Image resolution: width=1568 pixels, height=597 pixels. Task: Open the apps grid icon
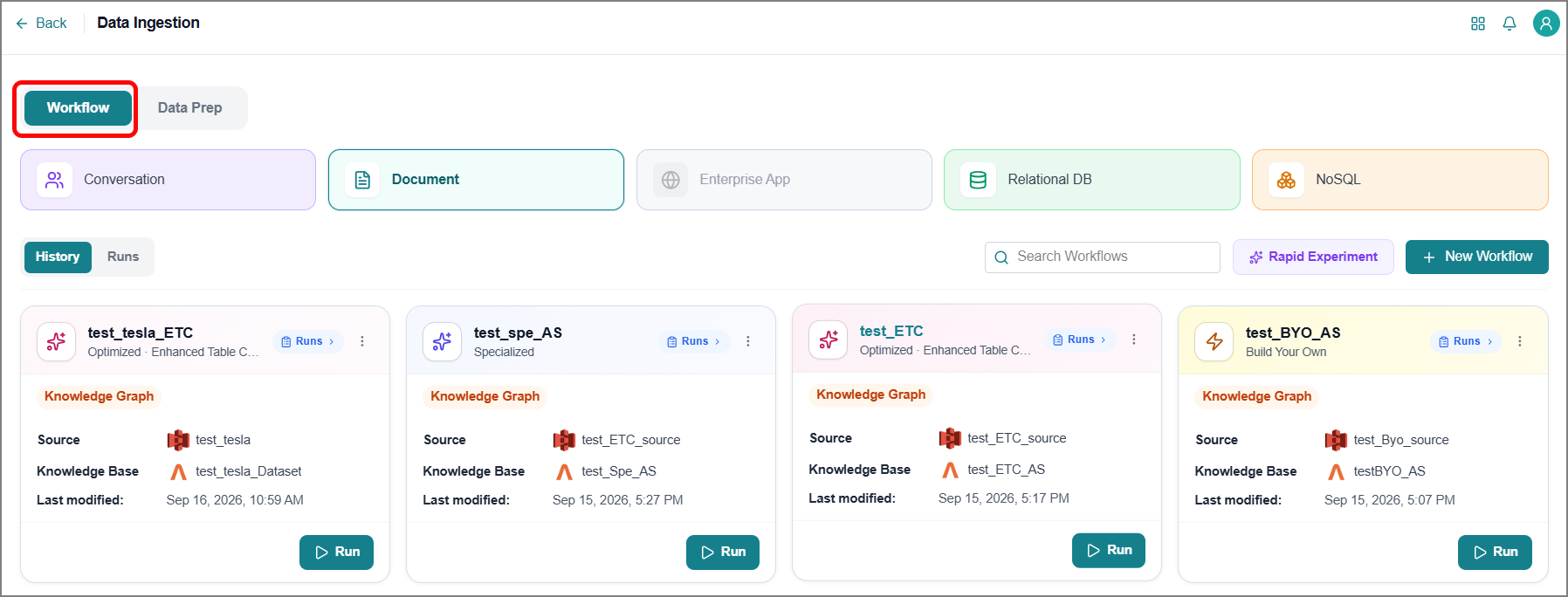(1478, 24)
